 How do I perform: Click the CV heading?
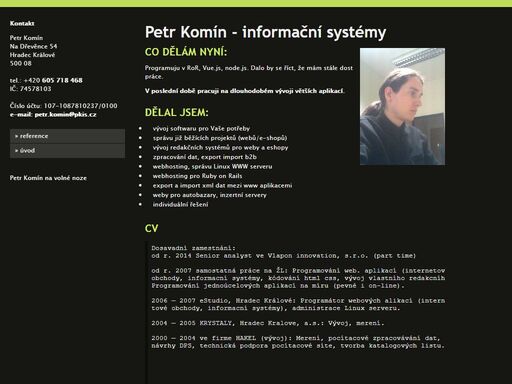point(151,228)
